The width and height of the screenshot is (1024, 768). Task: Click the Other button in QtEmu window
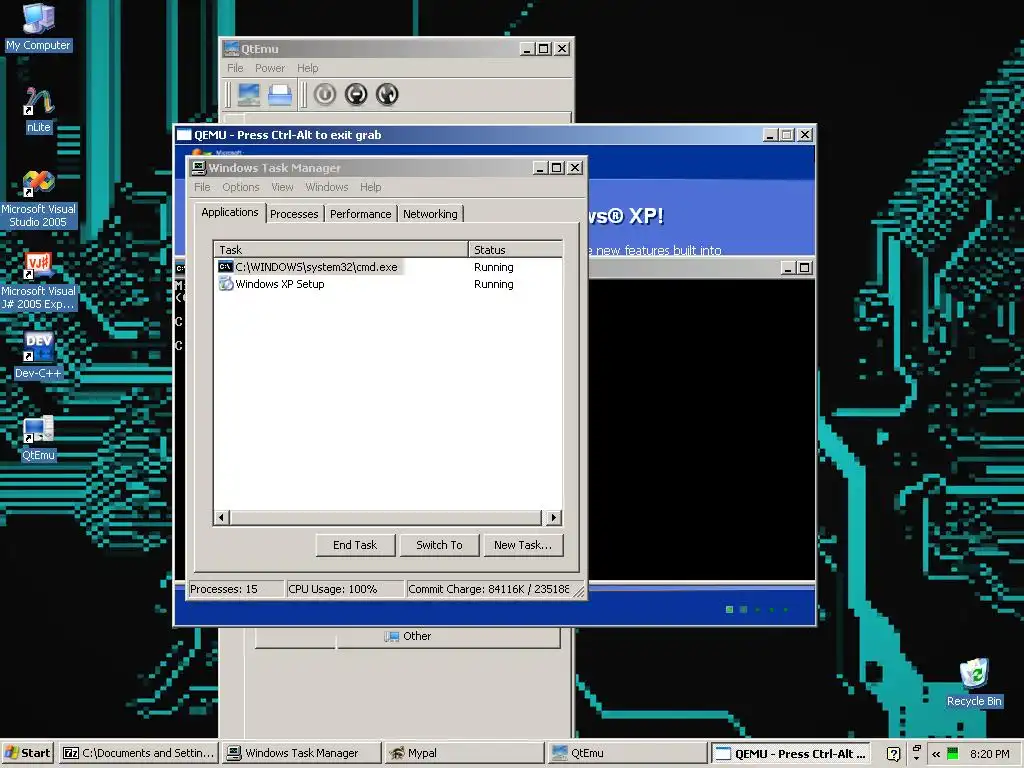click(x=408, y=637)
